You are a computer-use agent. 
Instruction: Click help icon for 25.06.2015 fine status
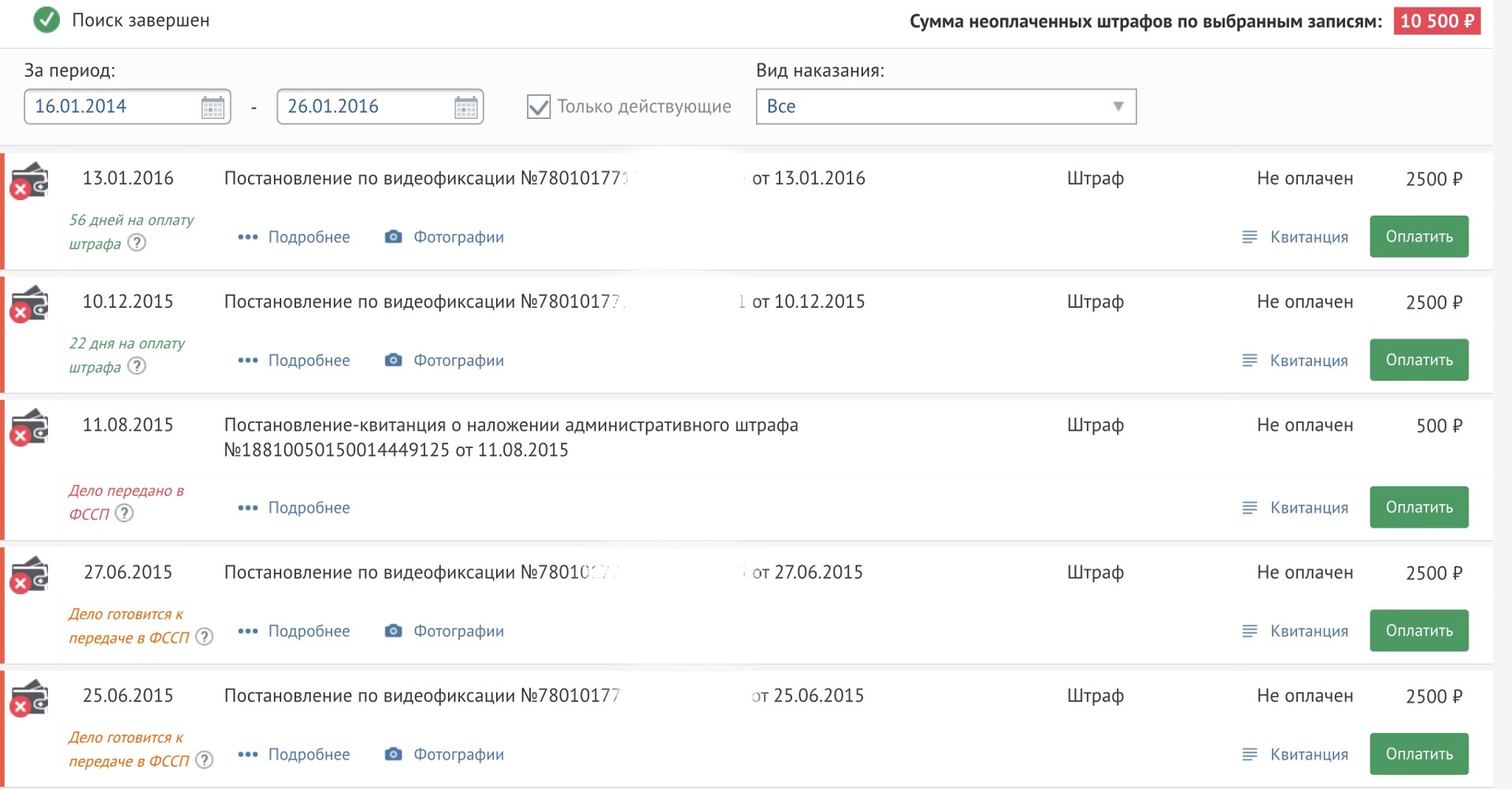[x=204, y=760]
